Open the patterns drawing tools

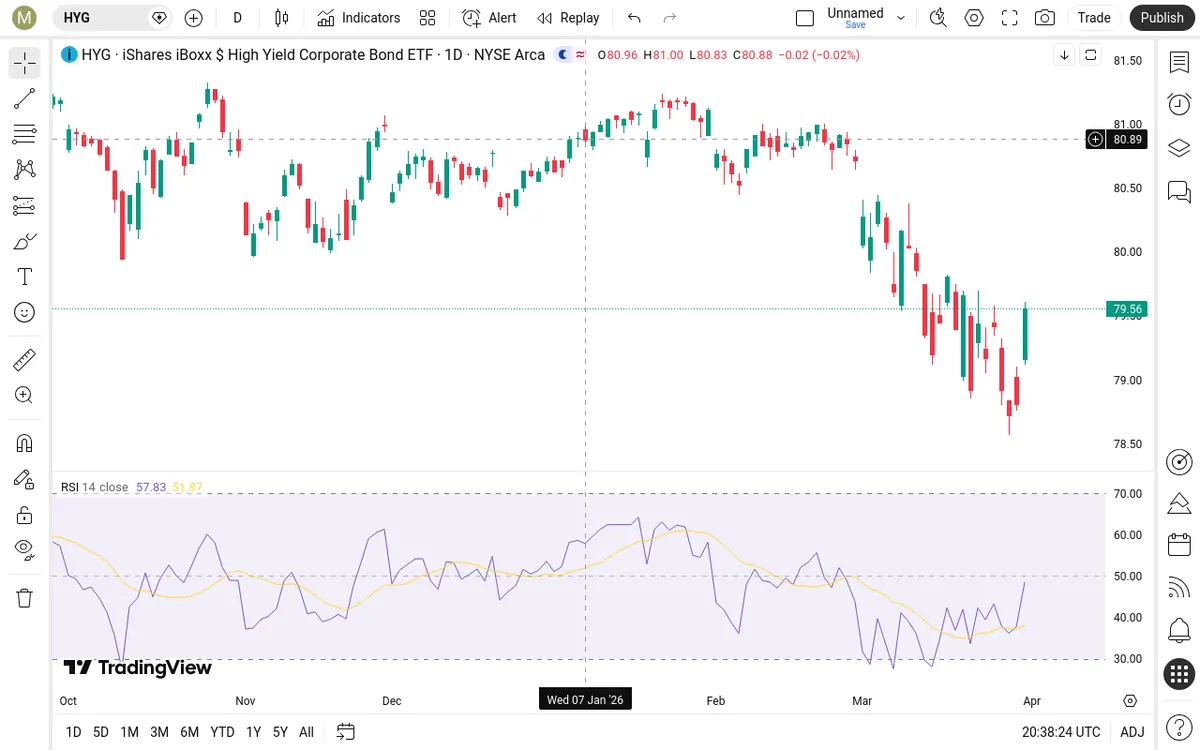25,170
